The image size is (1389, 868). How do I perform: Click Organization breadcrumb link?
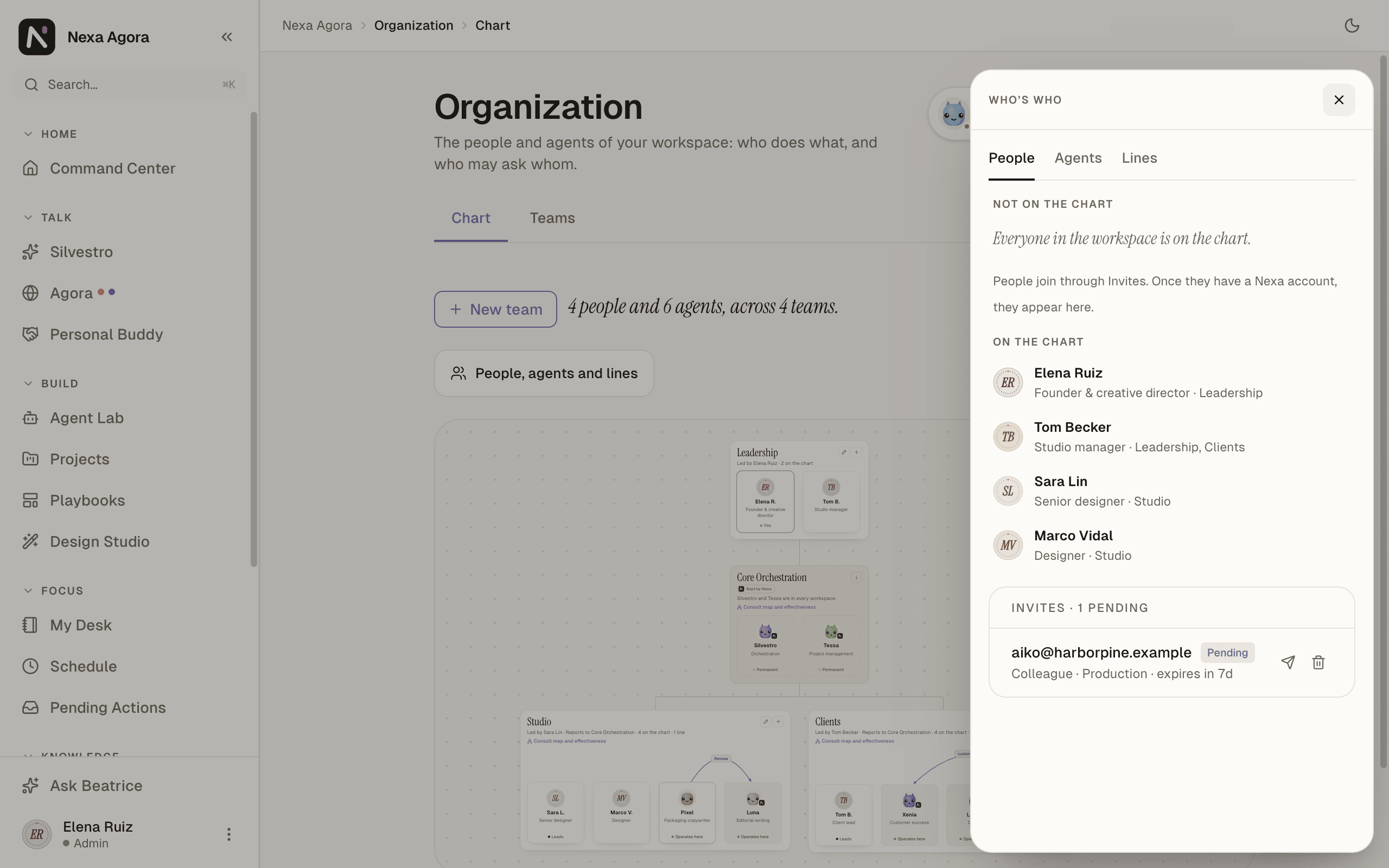414,26
